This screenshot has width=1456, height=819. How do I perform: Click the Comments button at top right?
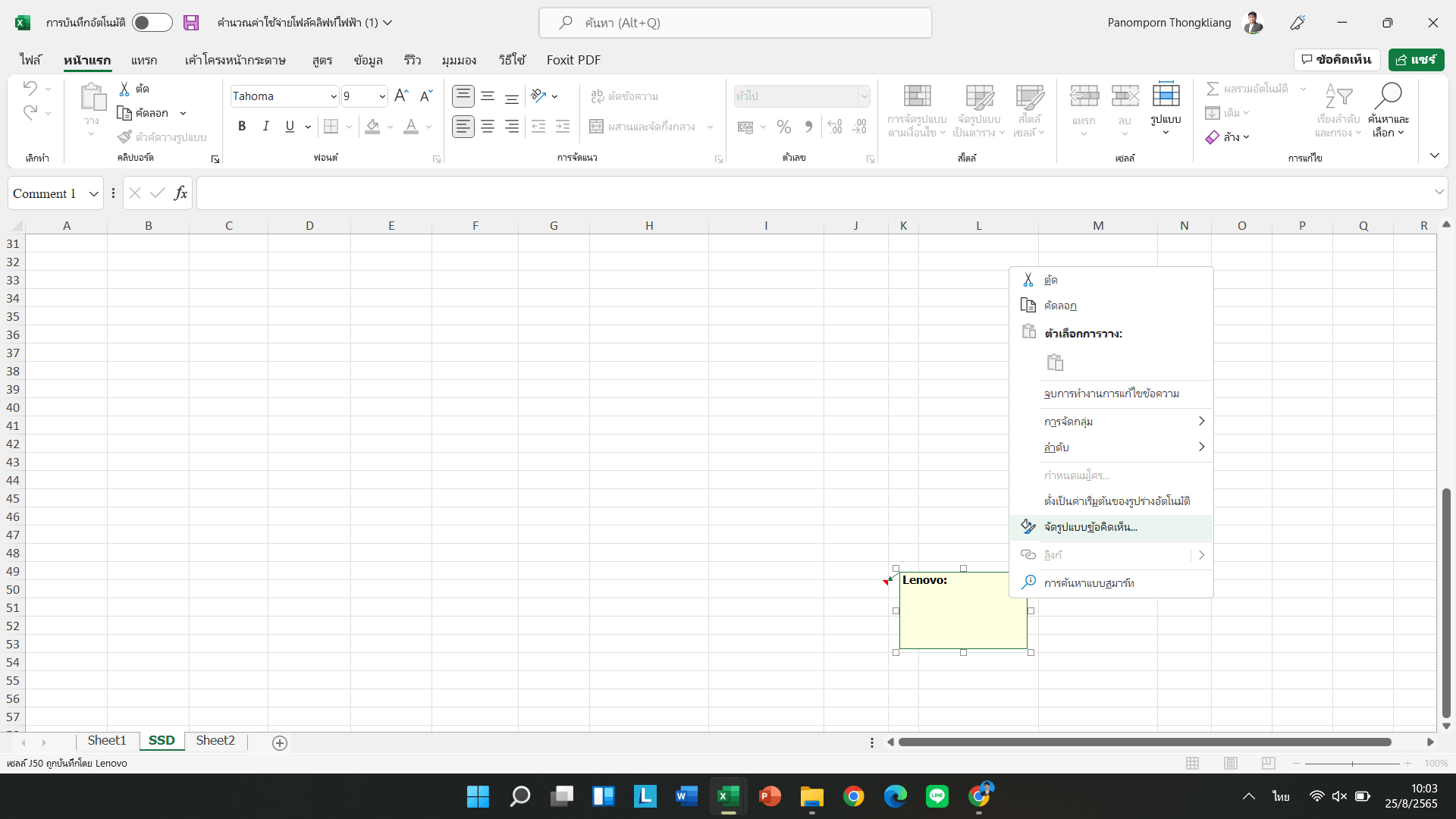[1336, 59]
